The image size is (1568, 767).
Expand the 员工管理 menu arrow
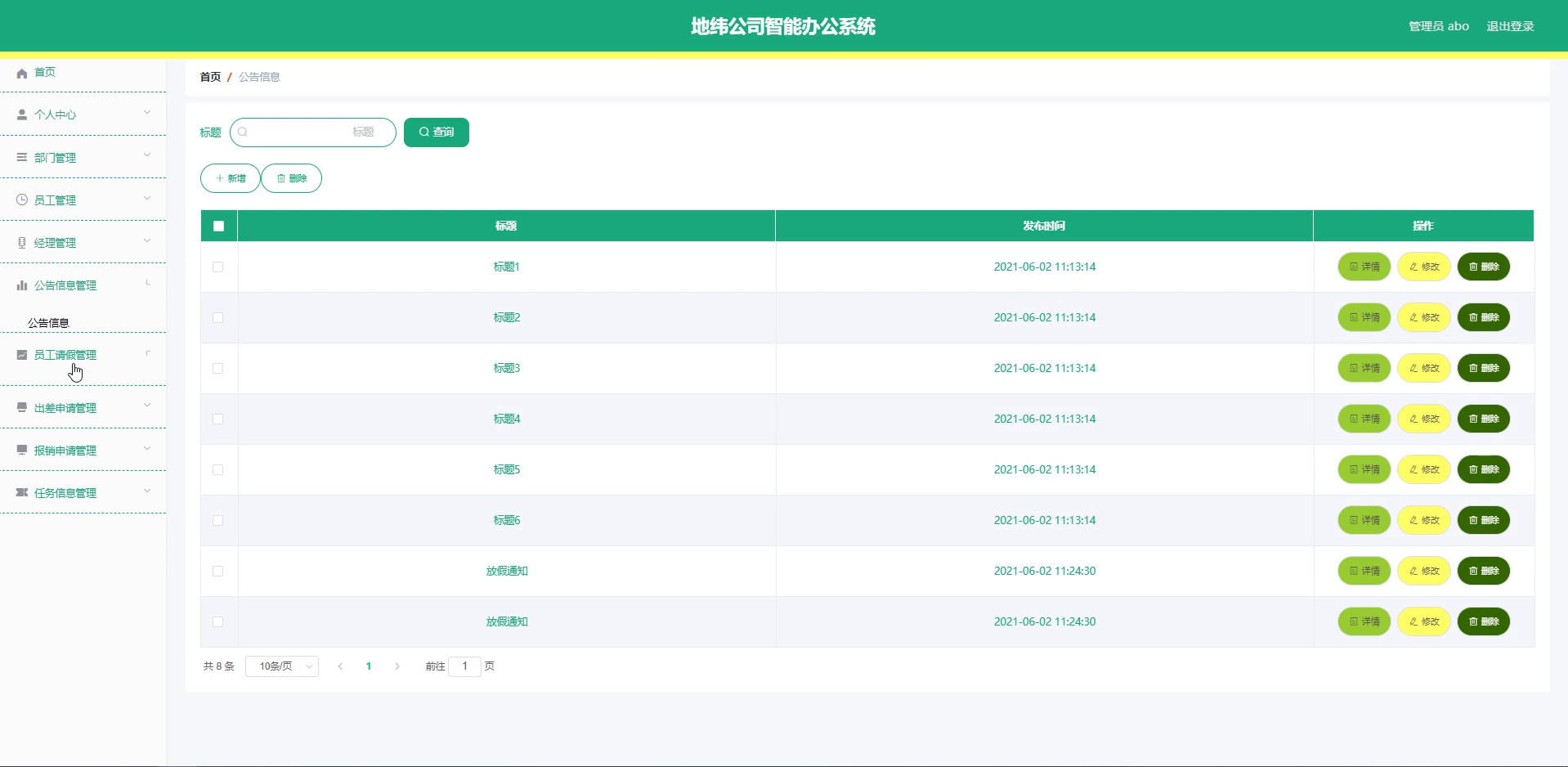147,198
